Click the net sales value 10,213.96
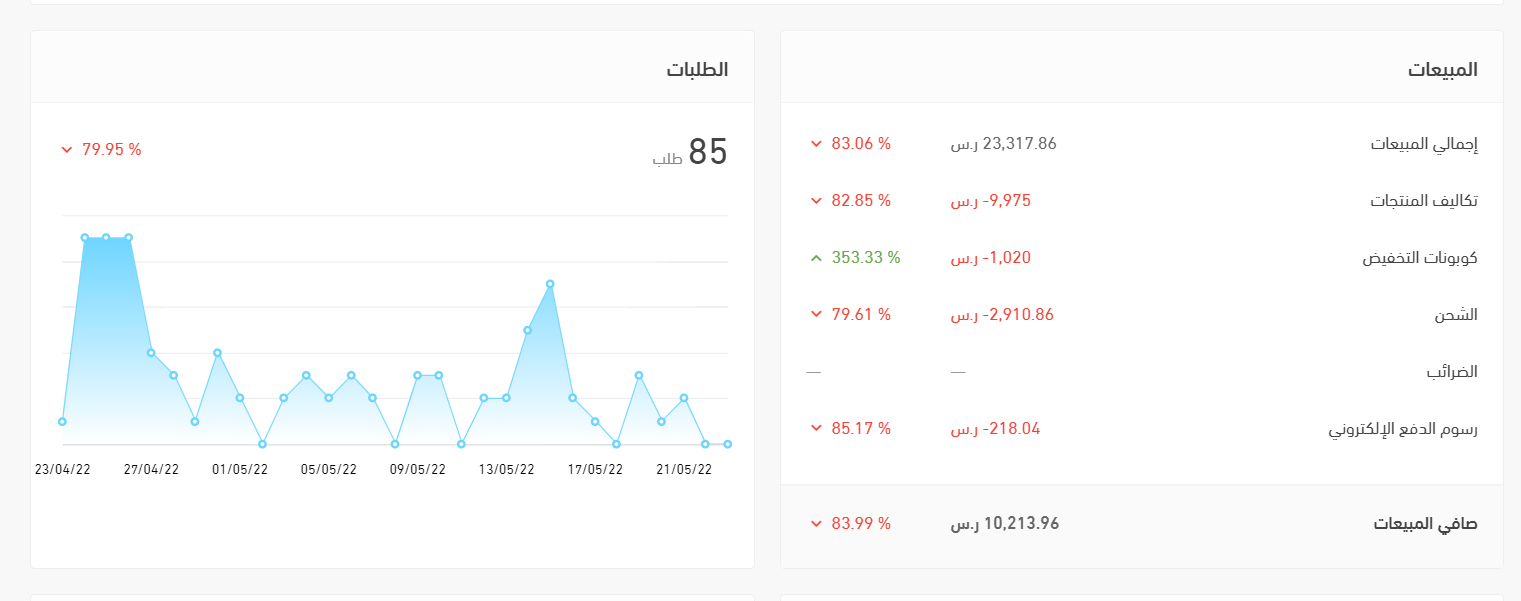This screenshot has height=601, width=1521. pyautogui.click(x=1004, y=524)
